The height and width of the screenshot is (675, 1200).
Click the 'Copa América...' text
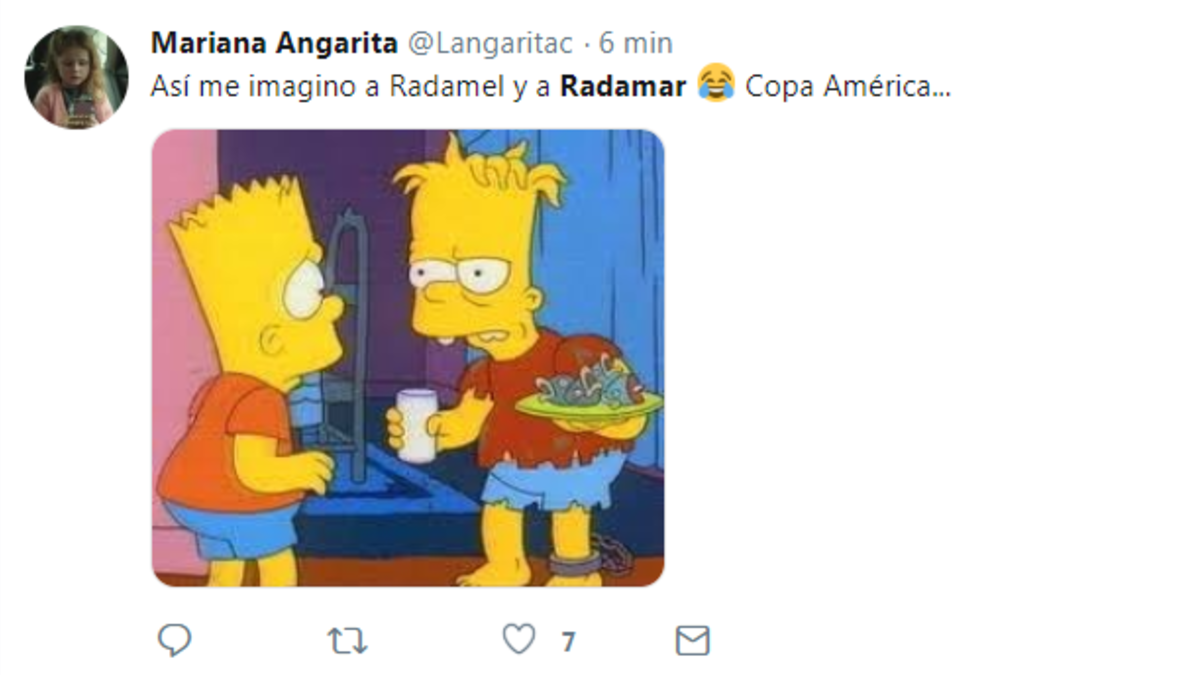pyautogui.click(x=848, y=87)
